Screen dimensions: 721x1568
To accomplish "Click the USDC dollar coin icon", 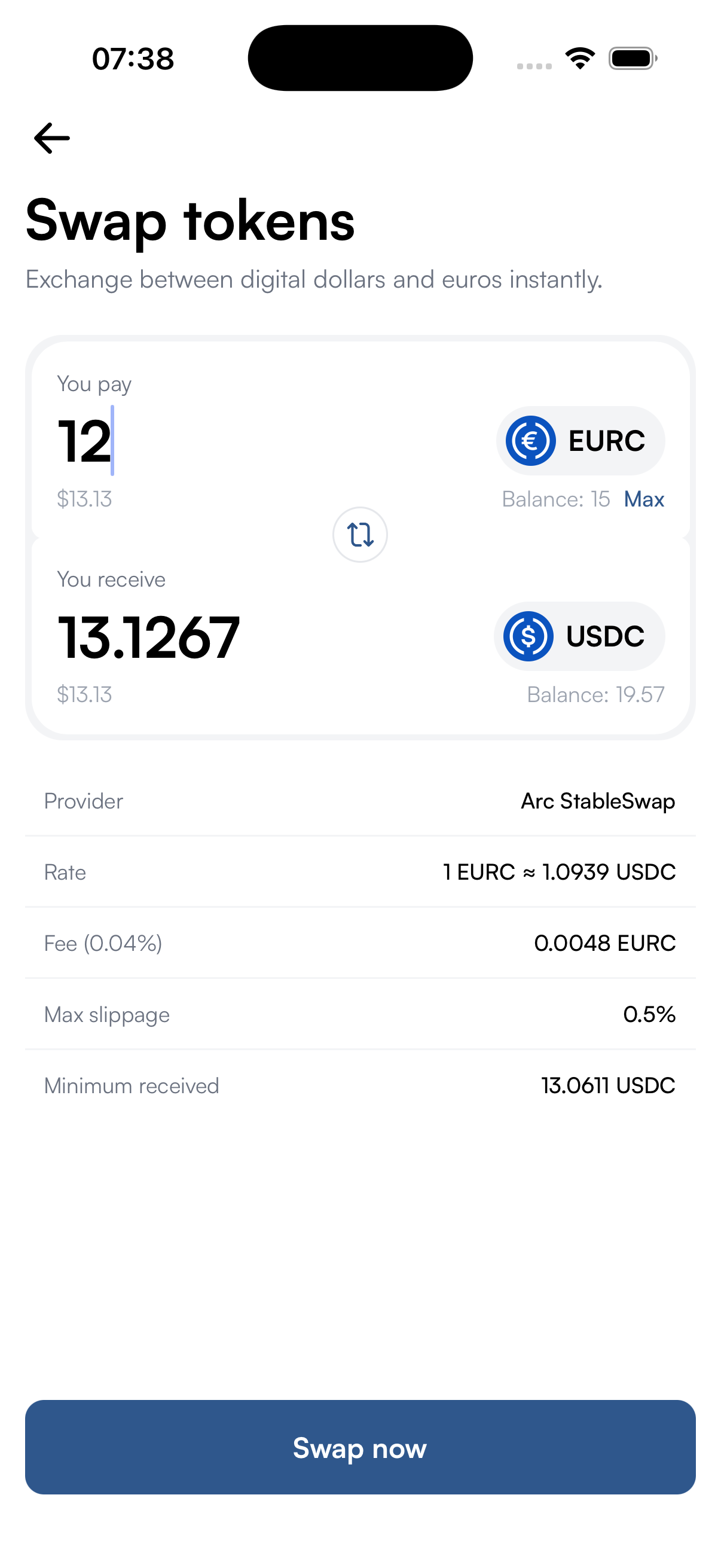I will pyautogui.click(x=528, y=636).
